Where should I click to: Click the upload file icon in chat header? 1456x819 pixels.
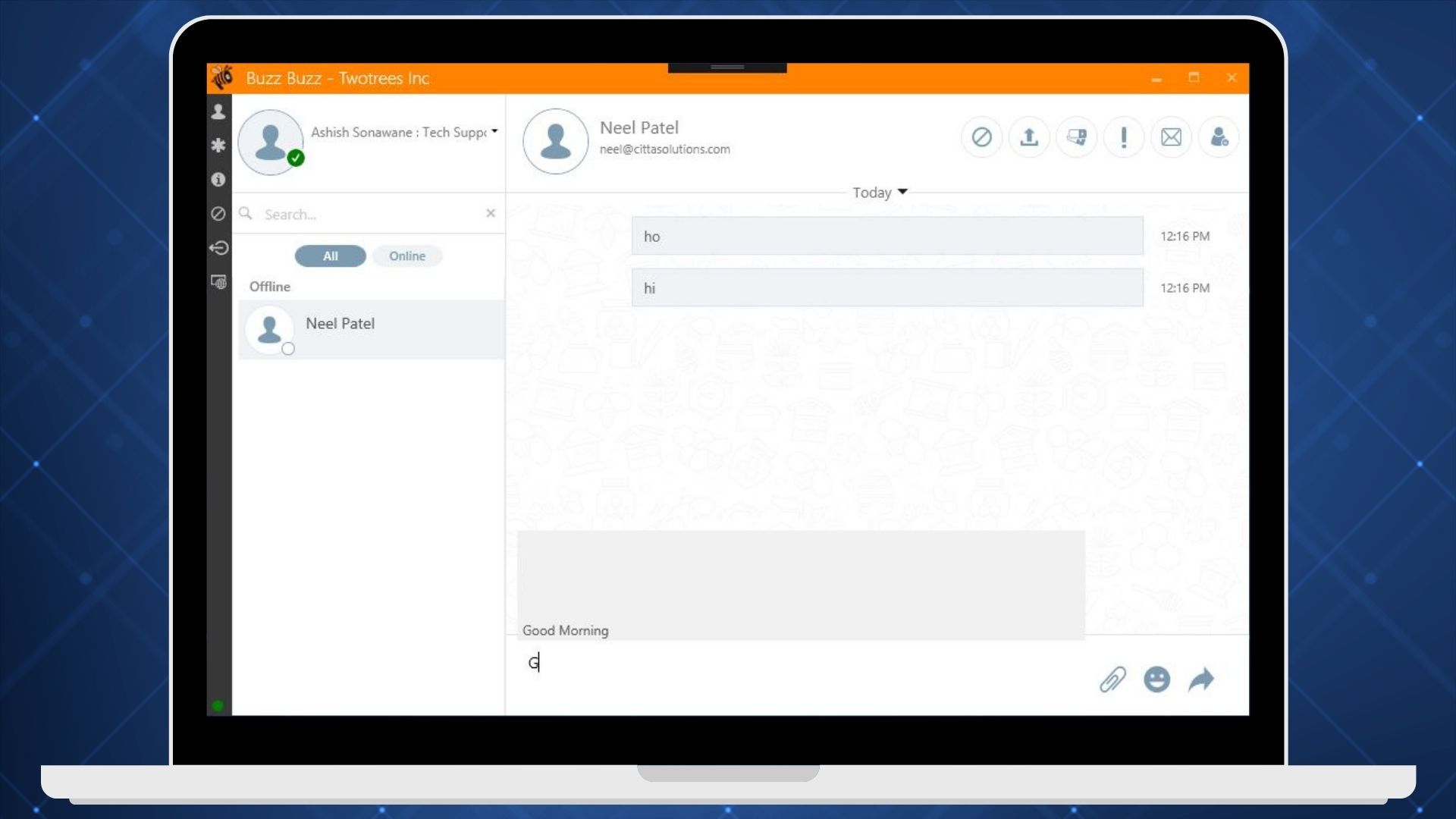[x=1029, y=137]
